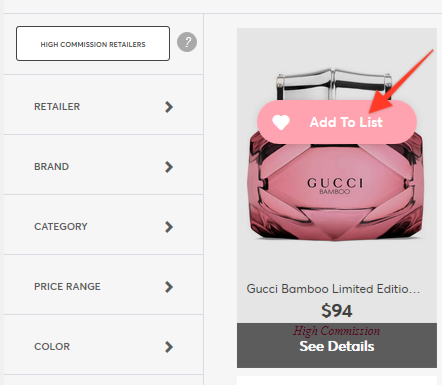Click the white heart icon
Screen dimensions: 442x385
281,122
